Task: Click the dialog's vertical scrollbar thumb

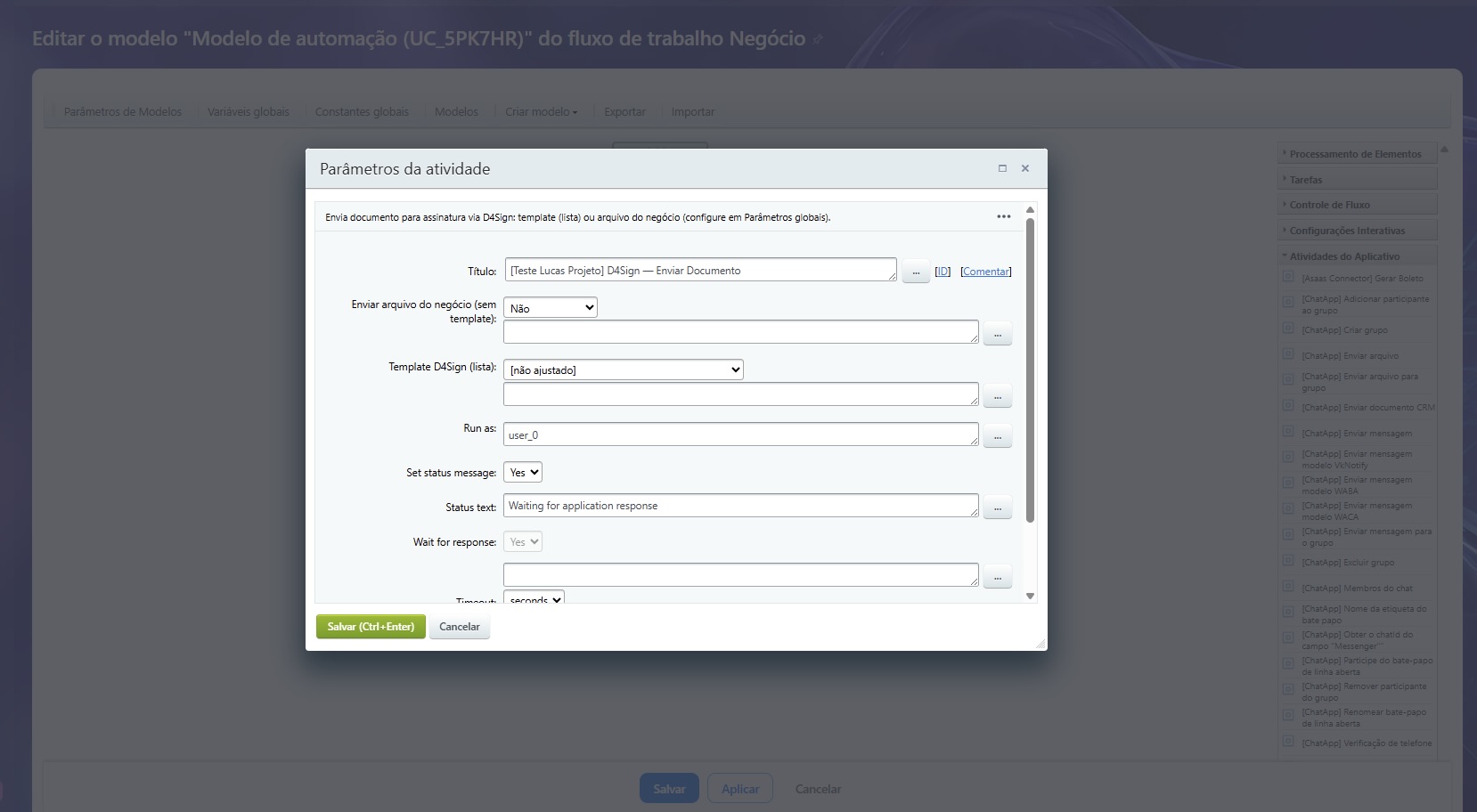Action: click(1030, 369)
